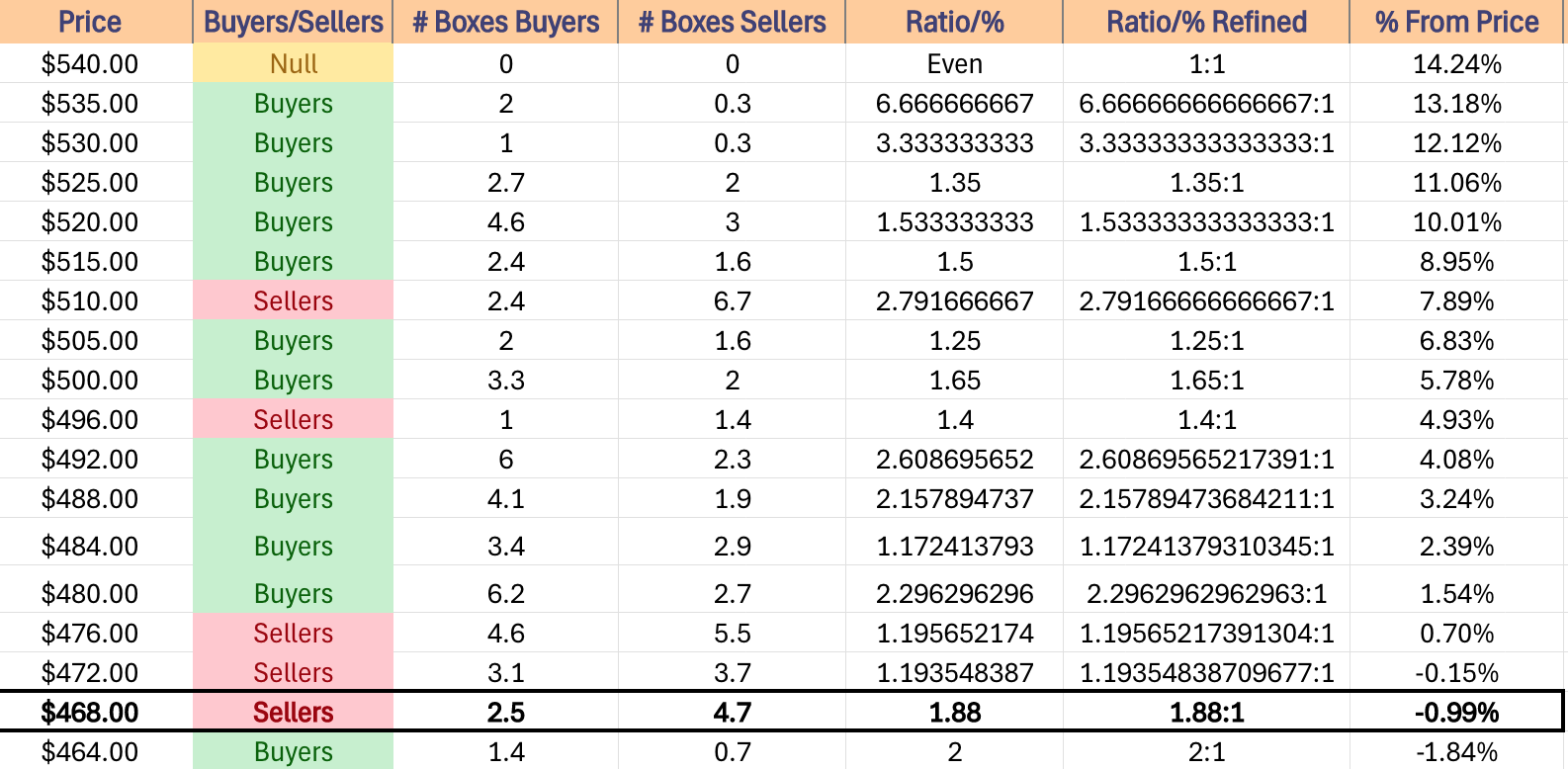Click the Buyers/Sellers column header
1568x769 pixels.
pos(293,22)
